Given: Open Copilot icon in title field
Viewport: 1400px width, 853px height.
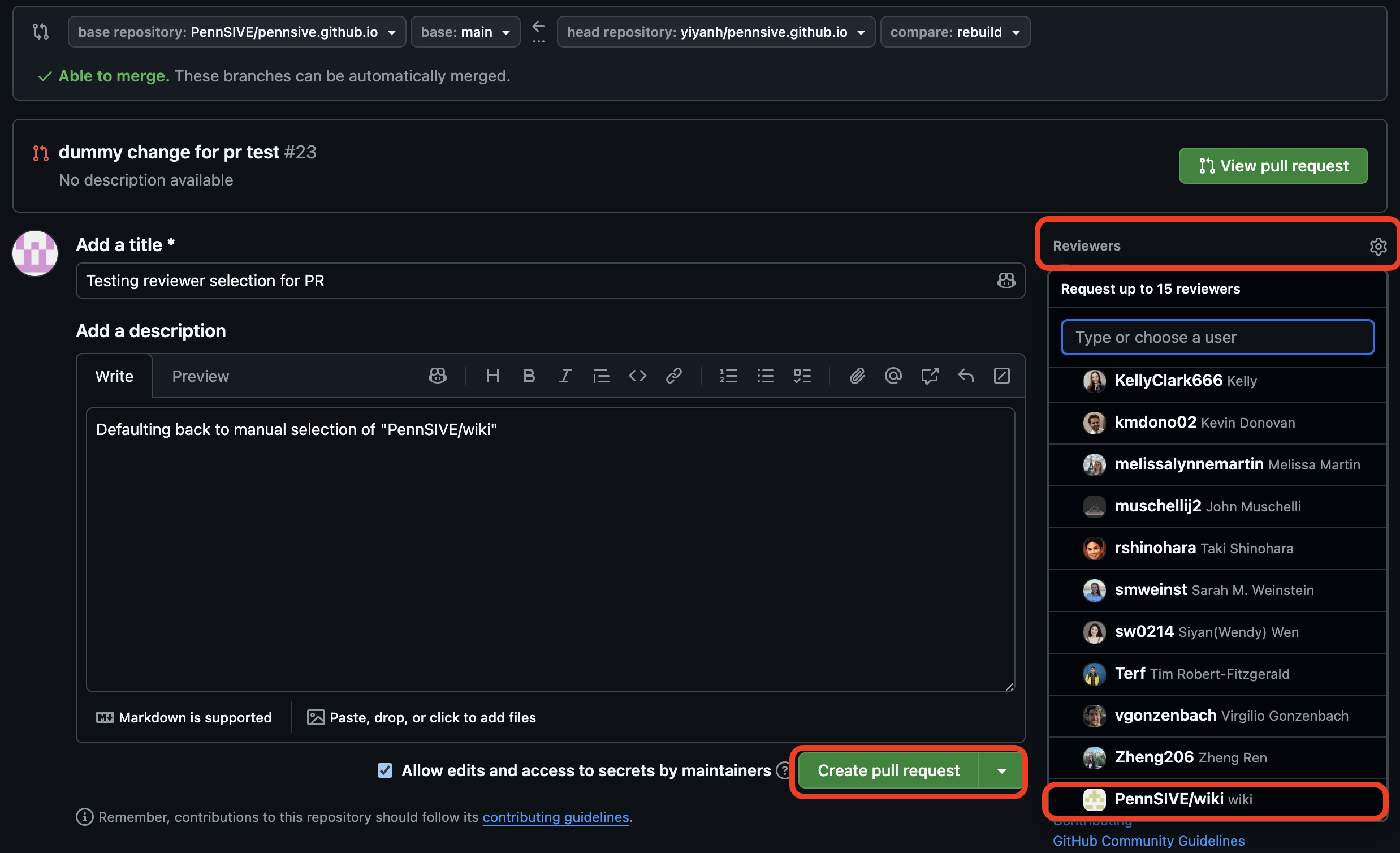Looking at the screenshot, I should (x=1006, y=280).
